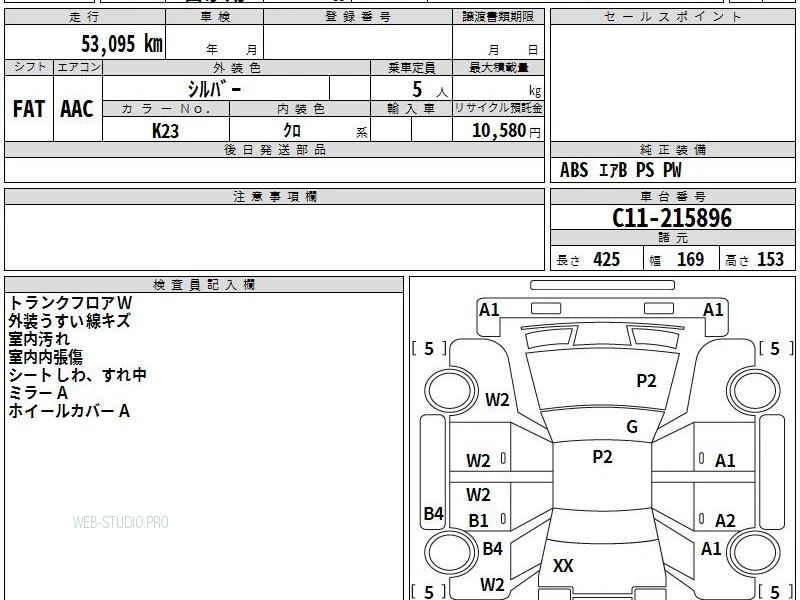Select the mileage value 53,095 km
The image size is (800, 600).
pos(122,44)
